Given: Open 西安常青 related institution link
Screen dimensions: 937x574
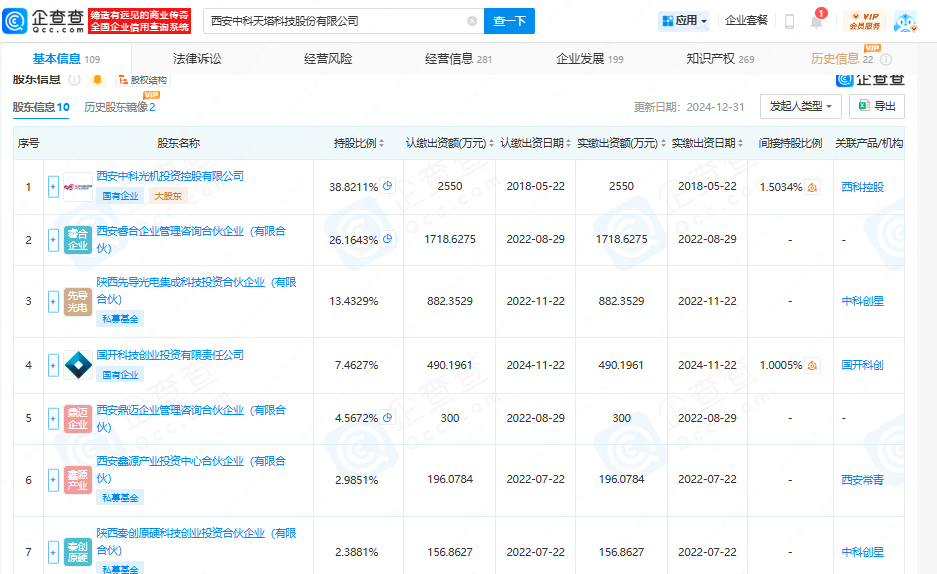Looking at the screenshot, I should click(x=862, y=480).
